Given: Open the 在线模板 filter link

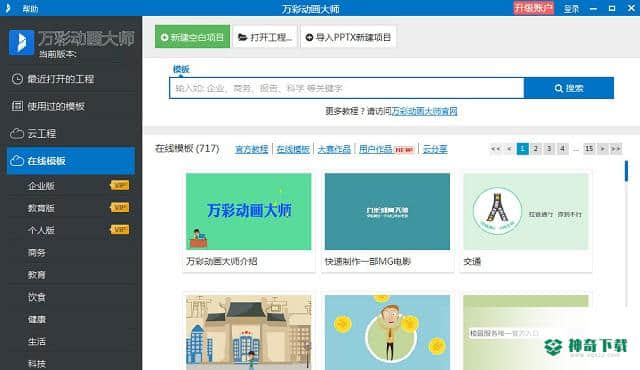Looking at the screenshot, I should [x=293, y=149].
